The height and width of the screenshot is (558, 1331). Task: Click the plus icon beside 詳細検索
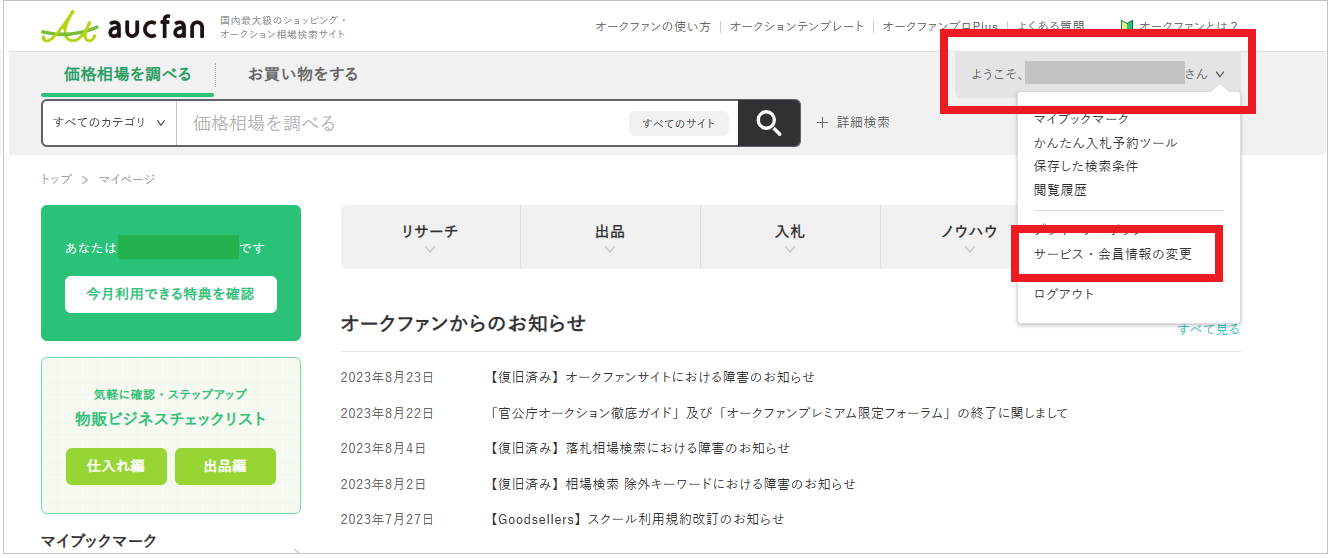(822, 123)
